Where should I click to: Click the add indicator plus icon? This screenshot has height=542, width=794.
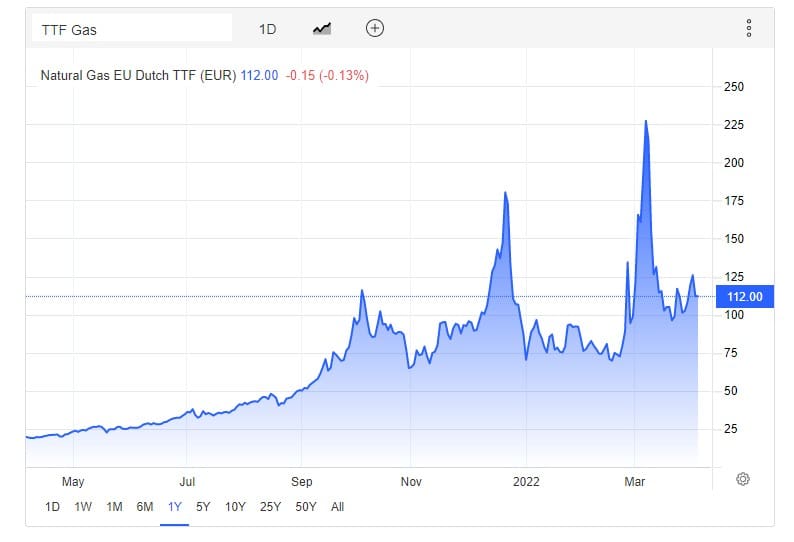(374, 28)
